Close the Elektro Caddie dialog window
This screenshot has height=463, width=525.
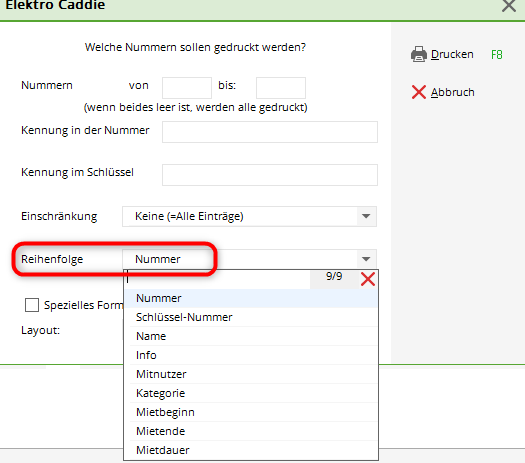[x=509, y=5]
